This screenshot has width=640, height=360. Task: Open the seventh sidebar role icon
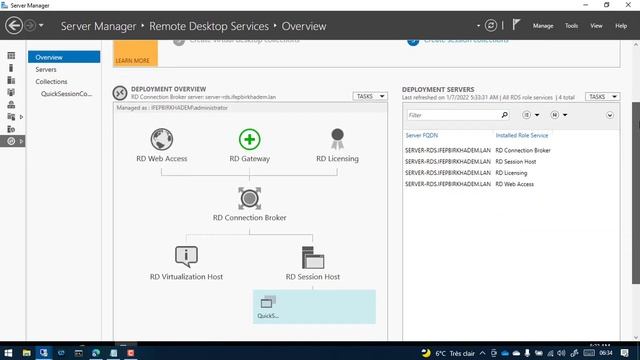pos(11,129)
